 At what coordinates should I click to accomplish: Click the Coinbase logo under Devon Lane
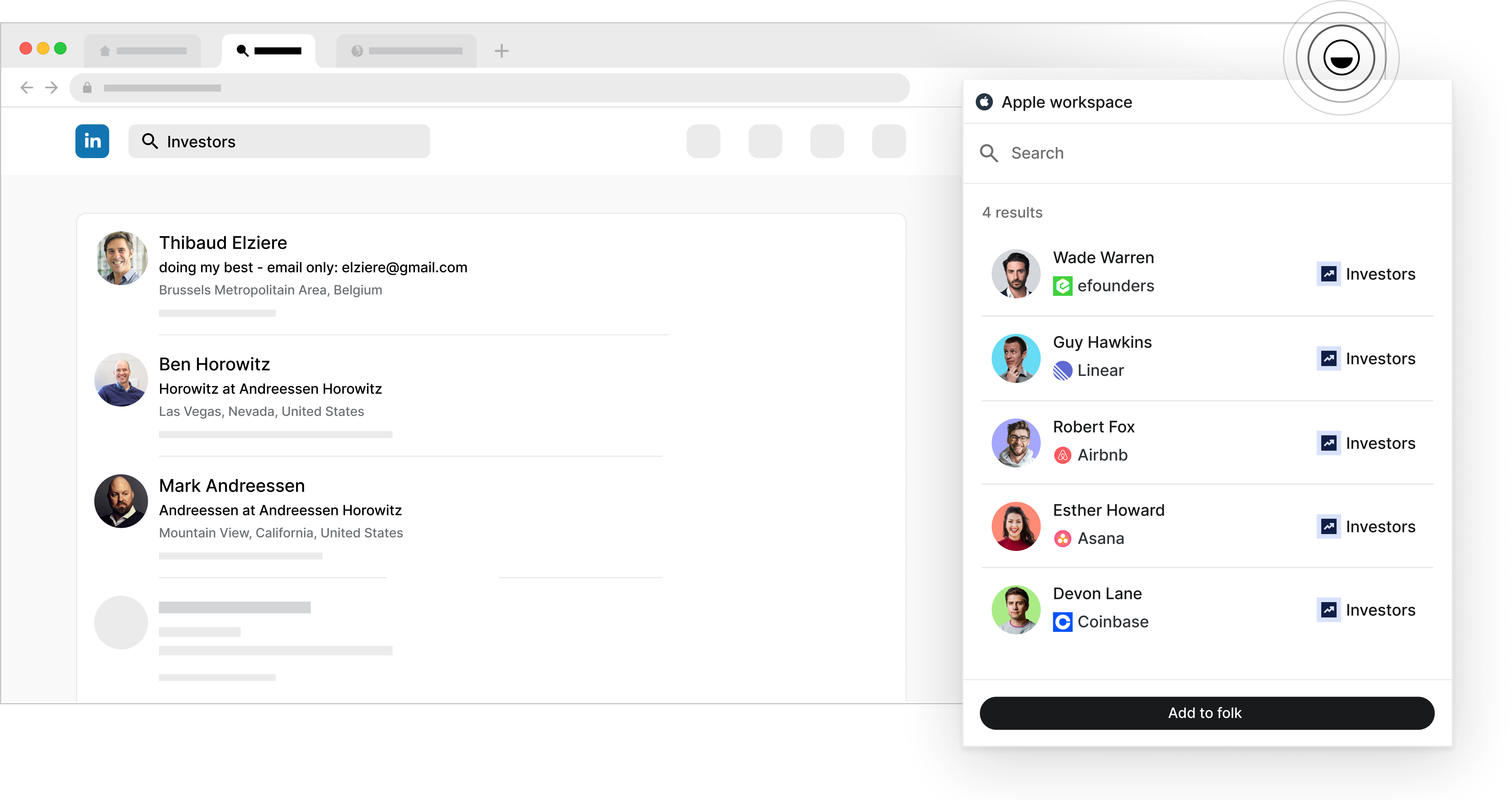1062,622
